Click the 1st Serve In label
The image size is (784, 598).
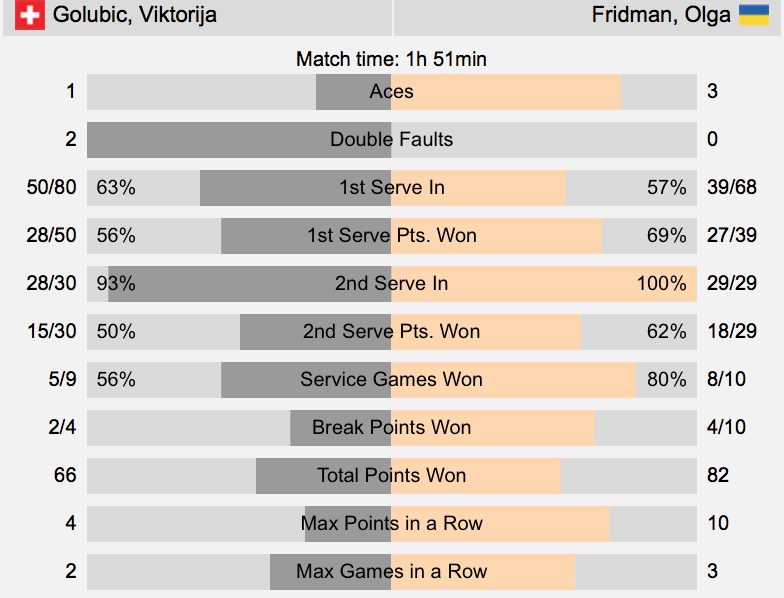[391, 188]
